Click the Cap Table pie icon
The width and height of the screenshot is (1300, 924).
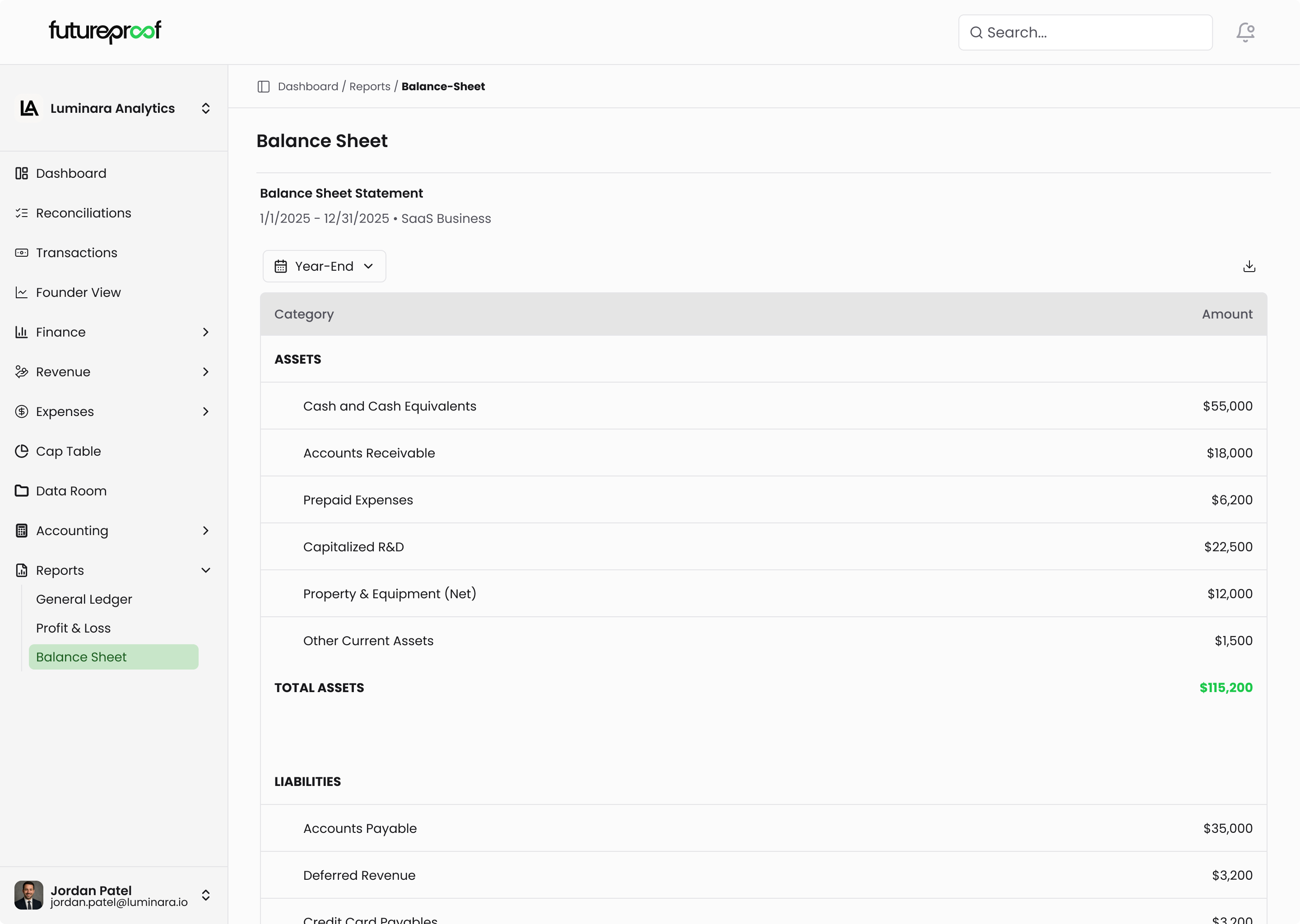[x=22, y=451]
